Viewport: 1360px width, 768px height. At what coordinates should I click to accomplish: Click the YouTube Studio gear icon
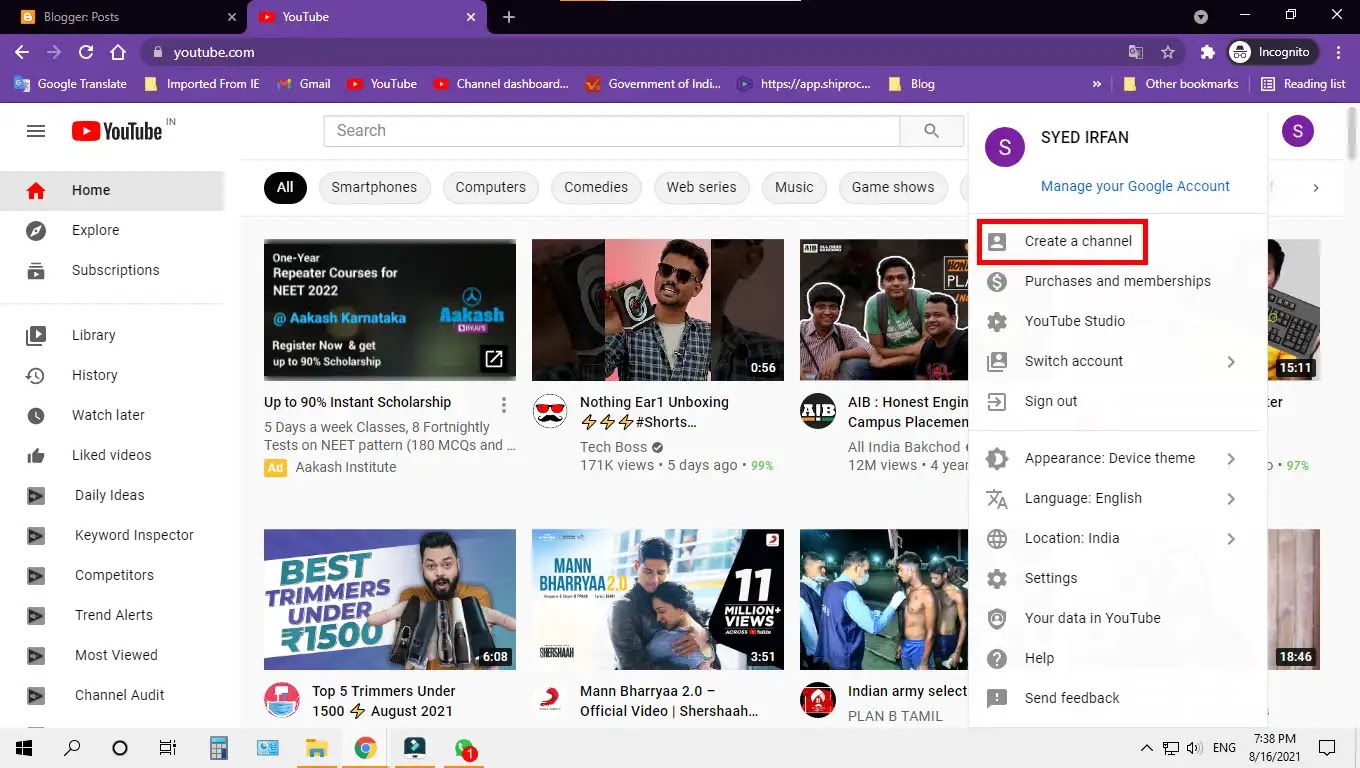pyautogui.click(x=997, y=322)
